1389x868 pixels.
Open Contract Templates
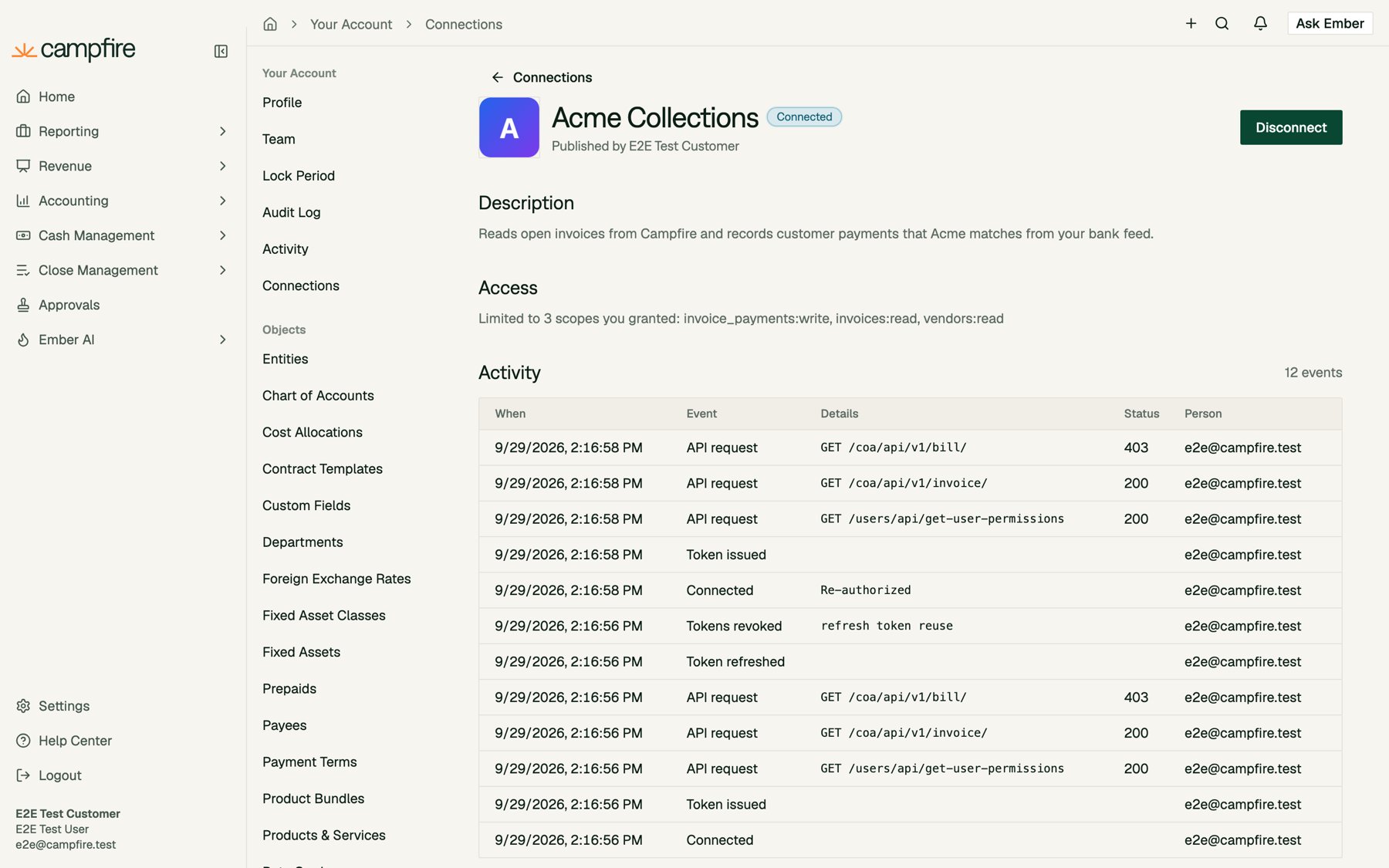(322, 469)
